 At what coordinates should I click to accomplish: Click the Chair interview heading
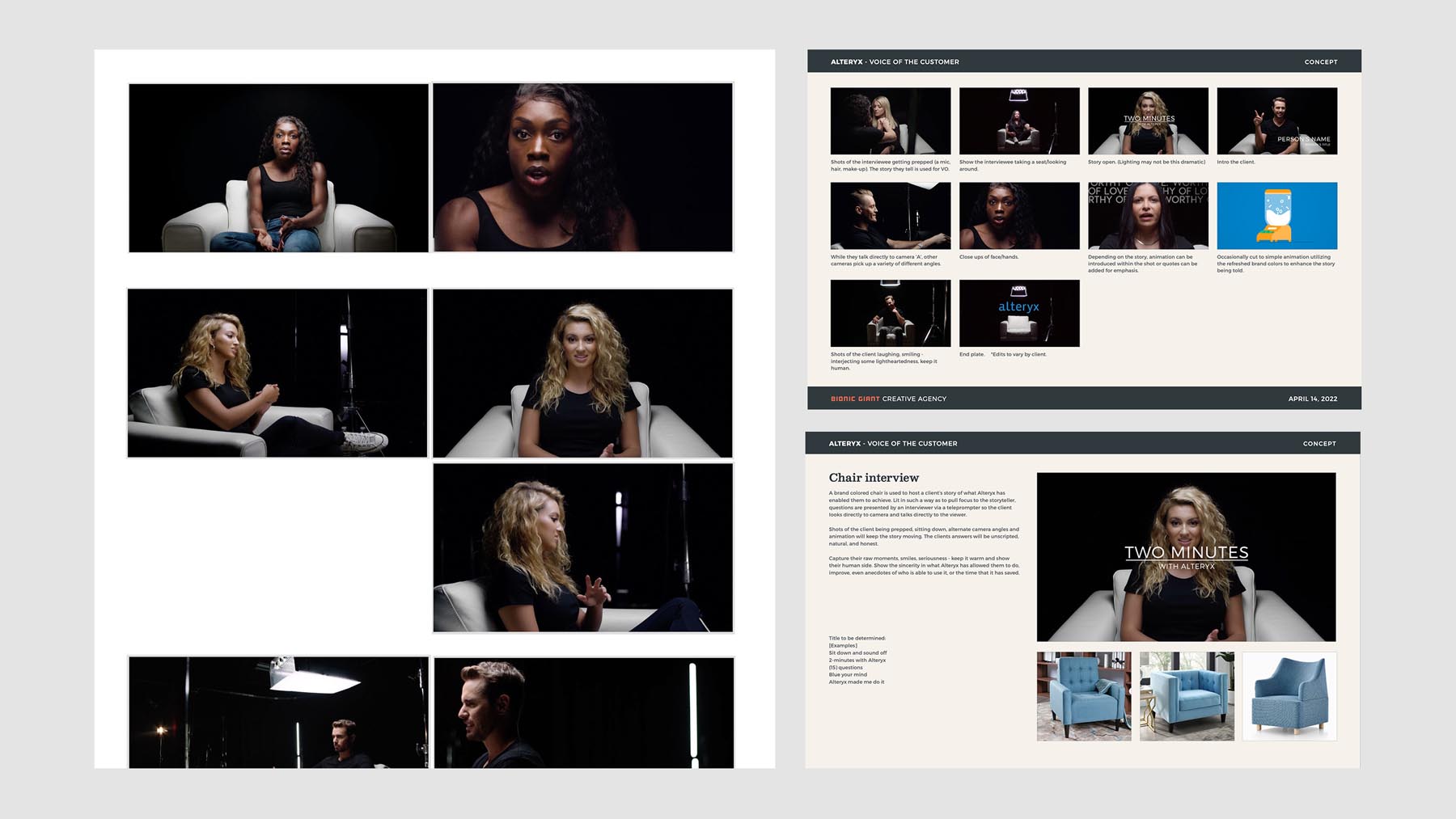[874, 478]
